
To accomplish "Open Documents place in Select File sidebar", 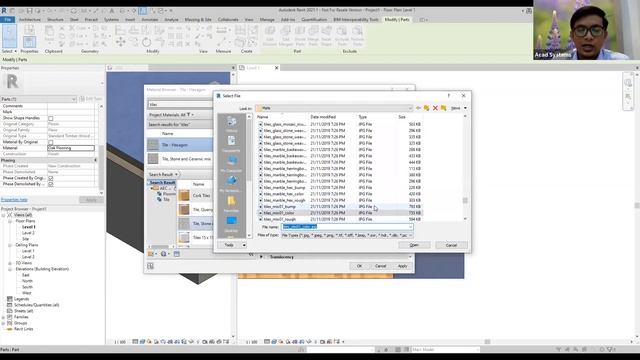I will [231, 144].
